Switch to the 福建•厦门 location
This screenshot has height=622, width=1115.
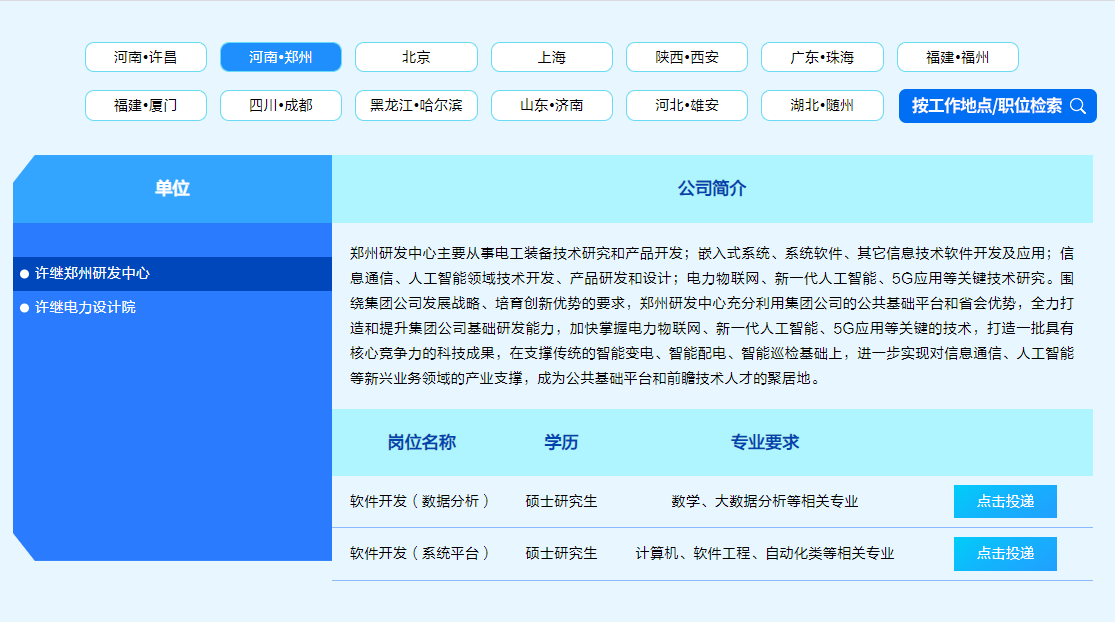[x=146, y=105]
